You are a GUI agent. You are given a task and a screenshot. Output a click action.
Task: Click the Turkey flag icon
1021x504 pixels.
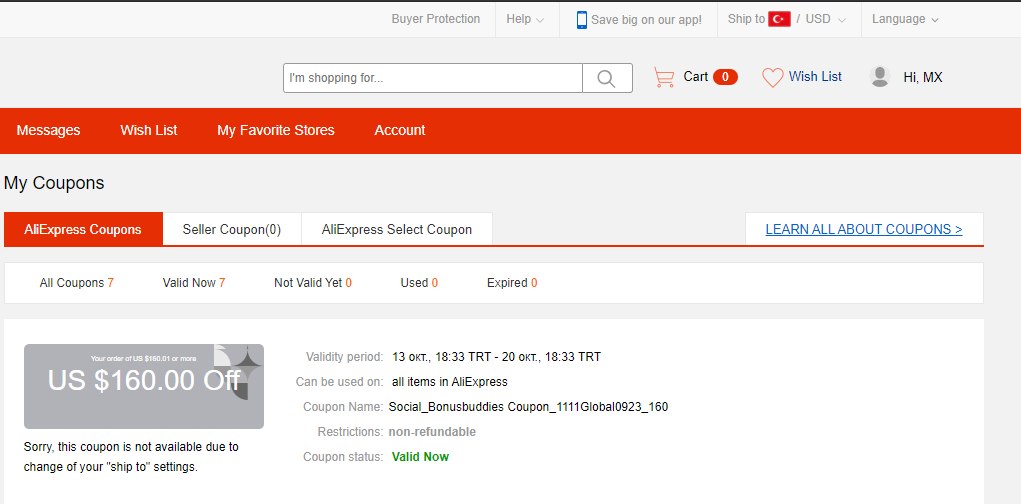779,19
